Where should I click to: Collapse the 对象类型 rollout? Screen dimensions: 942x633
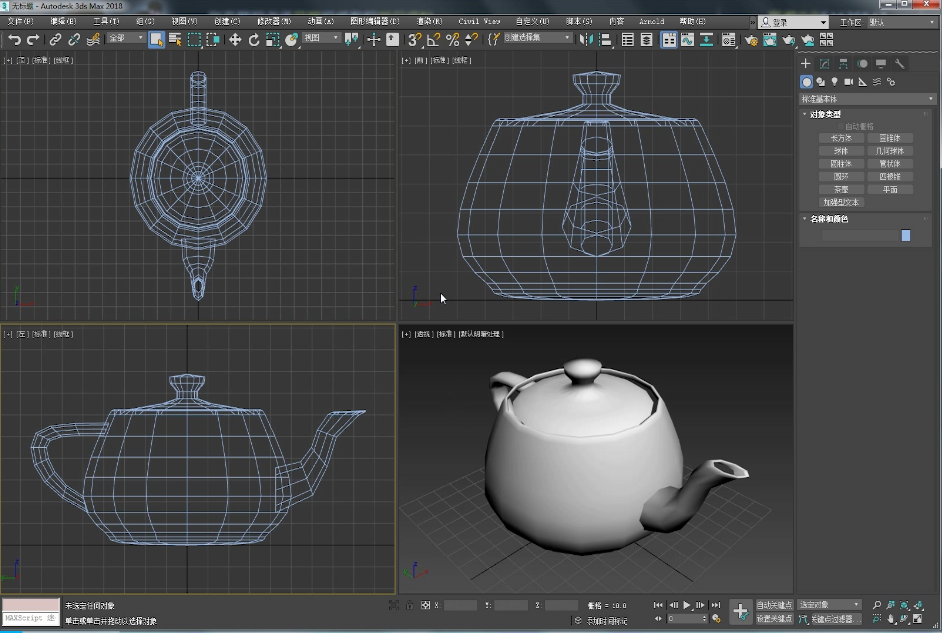click(826, 114)
